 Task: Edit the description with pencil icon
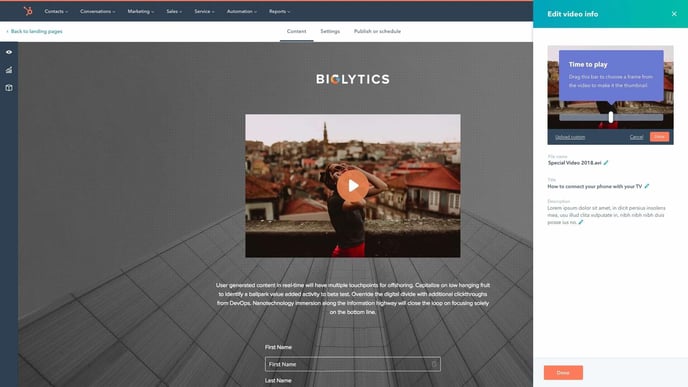coord(581,222)
